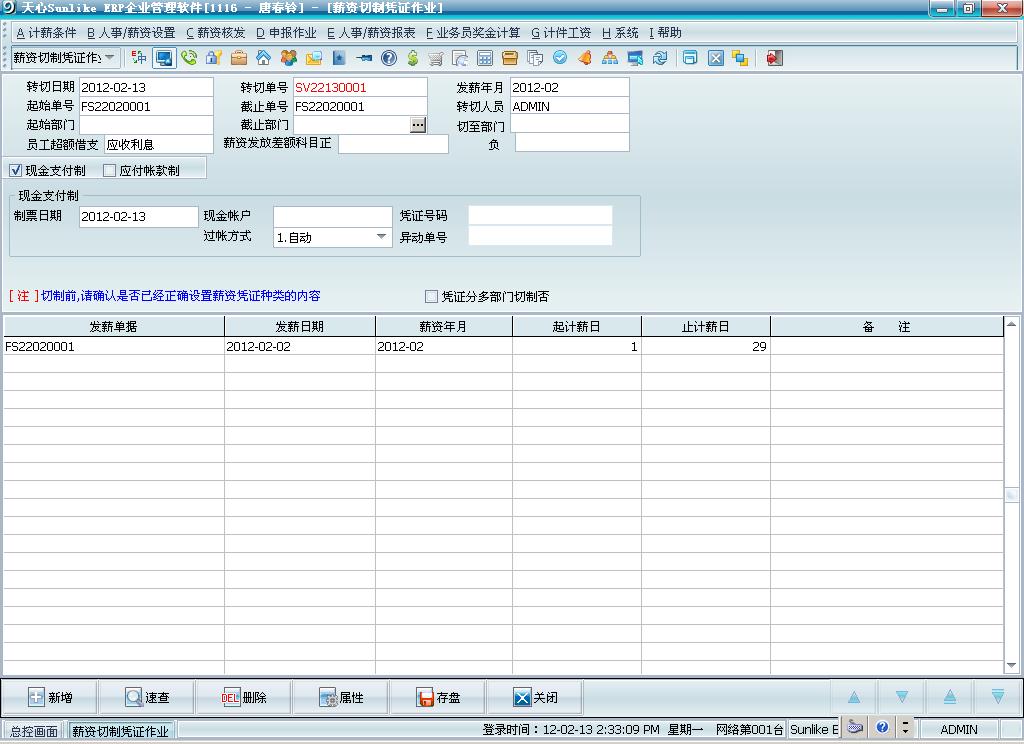Click the mail envelope toolbar icon

313,57
